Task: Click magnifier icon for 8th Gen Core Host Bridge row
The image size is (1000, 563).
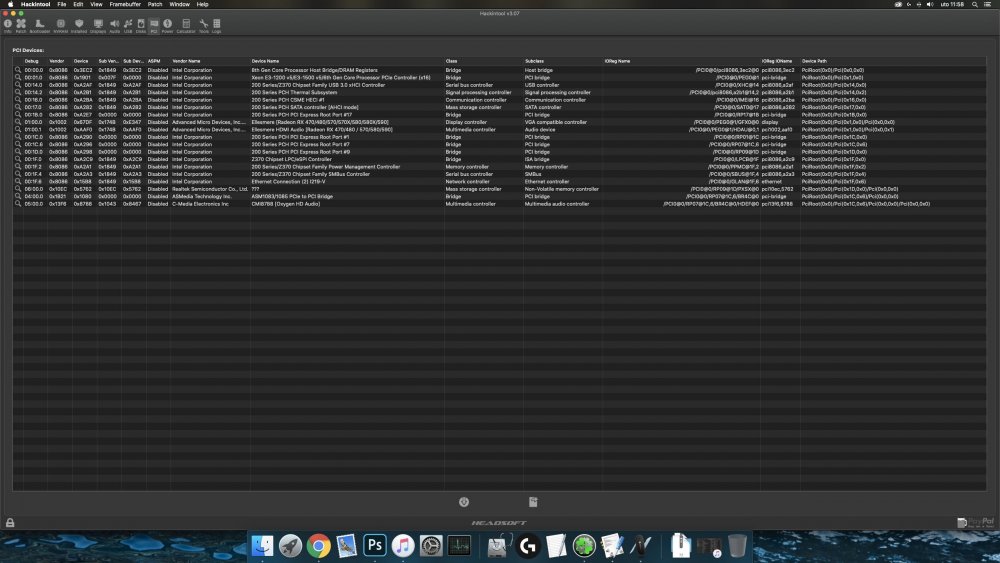Action: (18, 70)
